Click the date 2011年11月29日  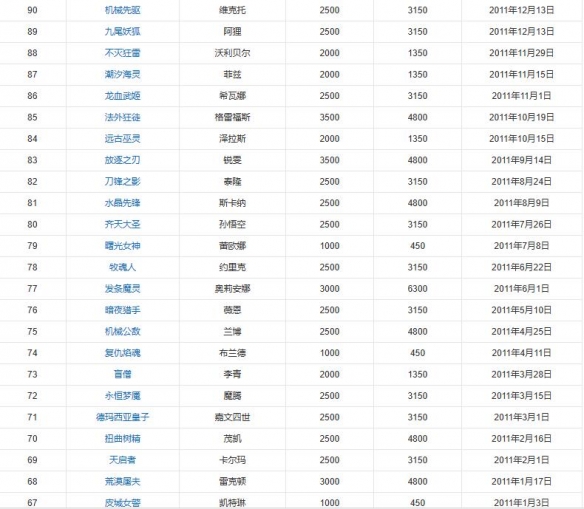521,53
